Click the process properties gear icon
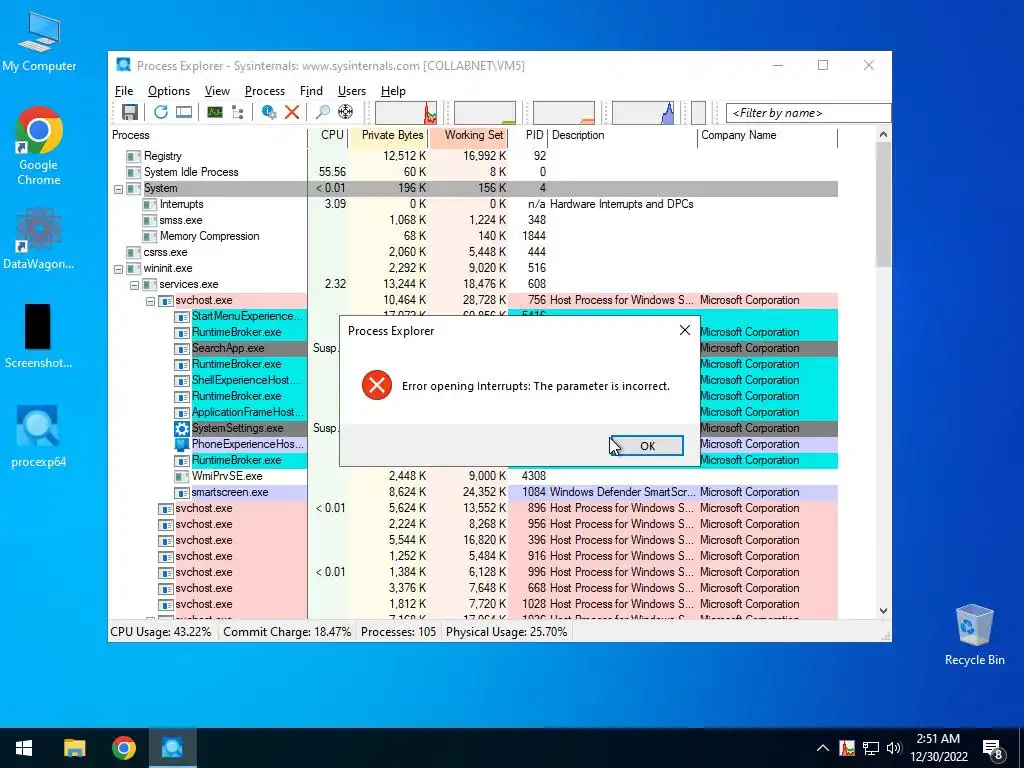Viewport: 1024px width, 768px height. 268,112
